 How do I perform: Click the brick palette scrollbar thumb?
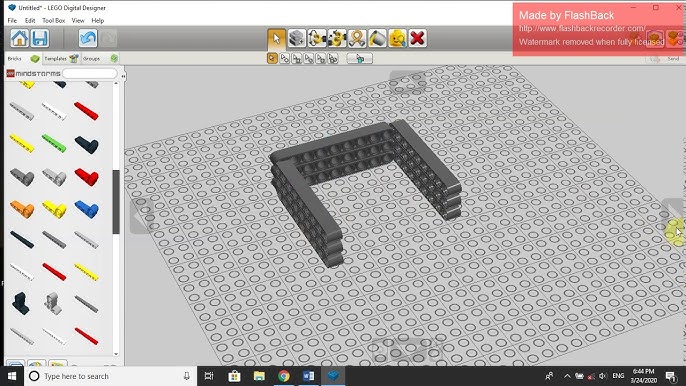(x=116, y=202)
